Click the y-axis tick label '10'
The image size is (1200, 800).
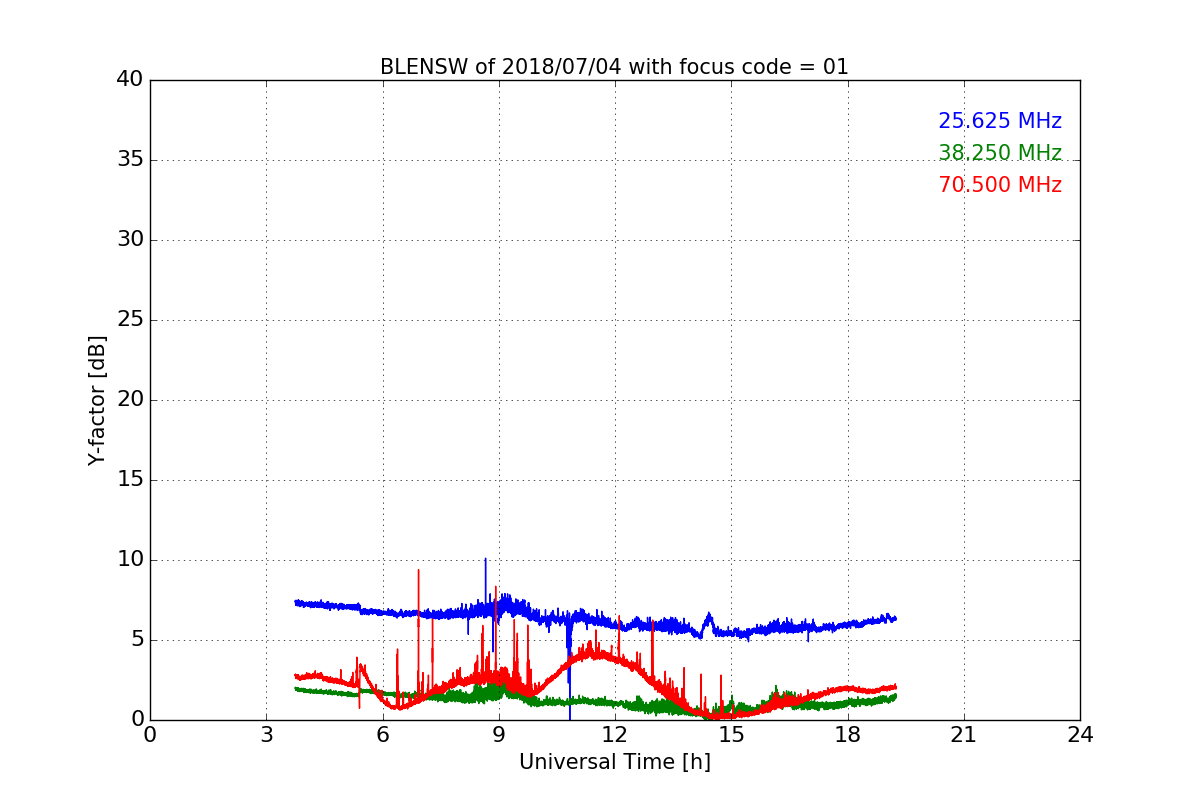click(x=130, y=560)
